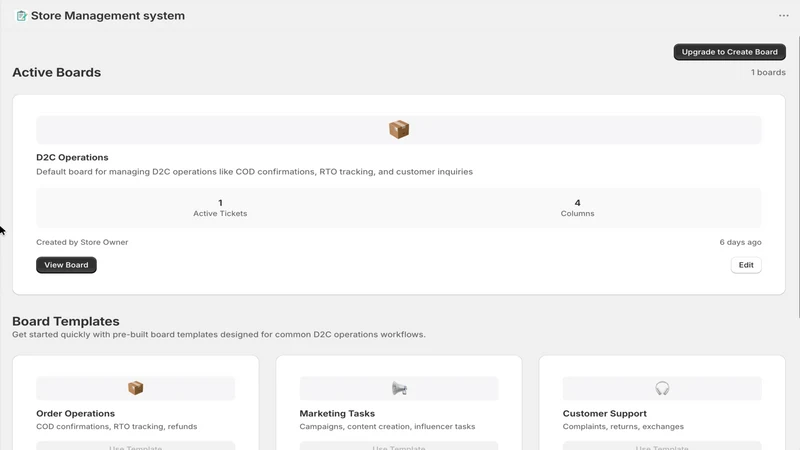Viewport: 800px width, 450px height.
Task: Edit the D2C Operations board
Action: tap(746, 265)
